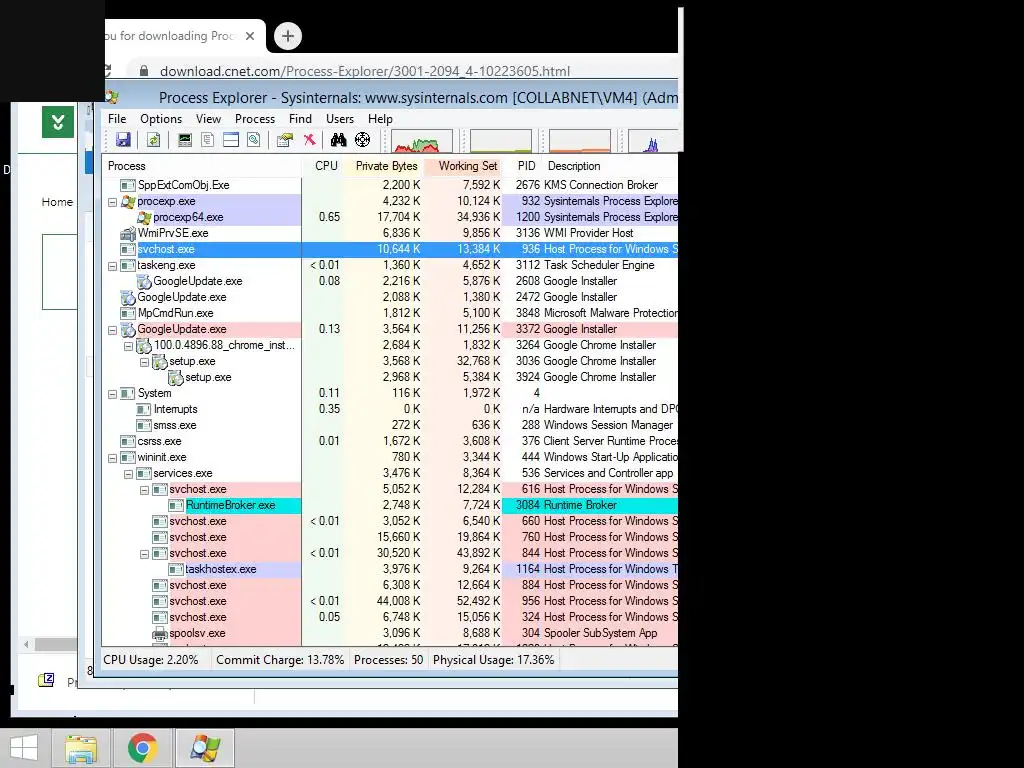Click the red Kill Process icon
1024x768 pixels.
tap(310, 140)
